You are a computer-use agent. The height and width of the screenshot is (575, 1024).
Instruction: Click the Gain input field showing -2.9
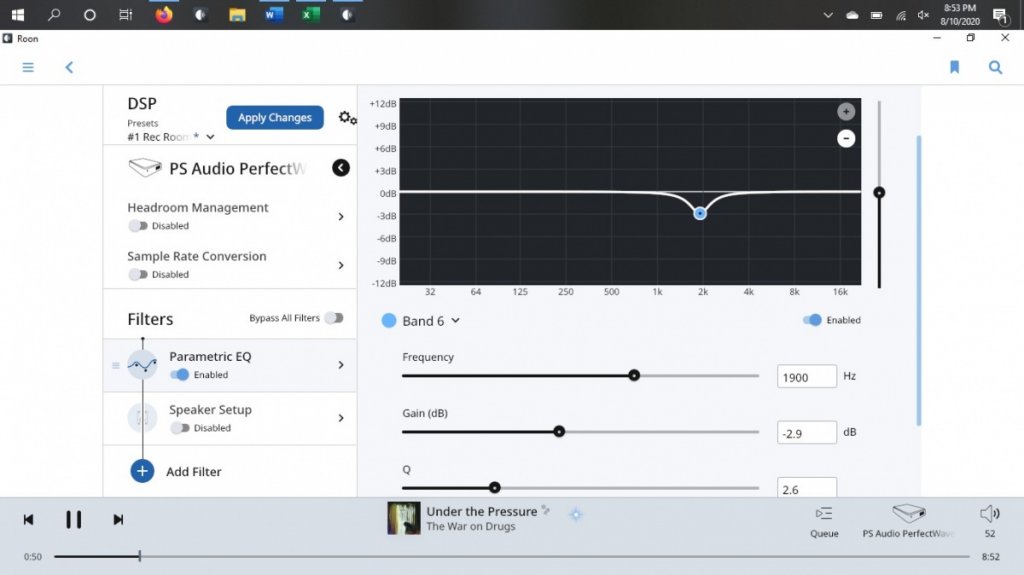[807, 433]
